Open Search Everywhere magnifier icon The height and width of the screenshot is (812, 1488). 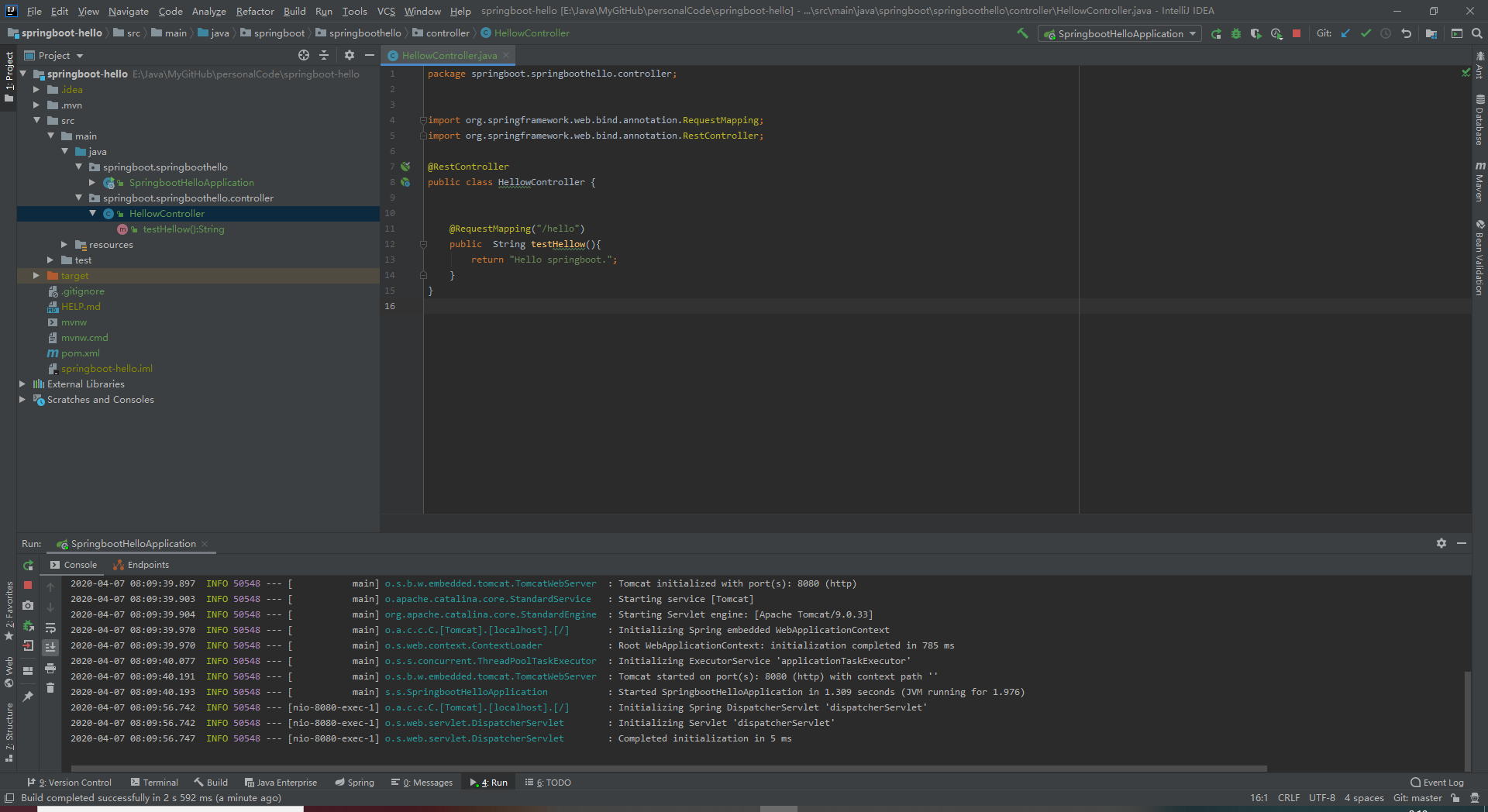pyautogui.click(x=1477, y=33)
